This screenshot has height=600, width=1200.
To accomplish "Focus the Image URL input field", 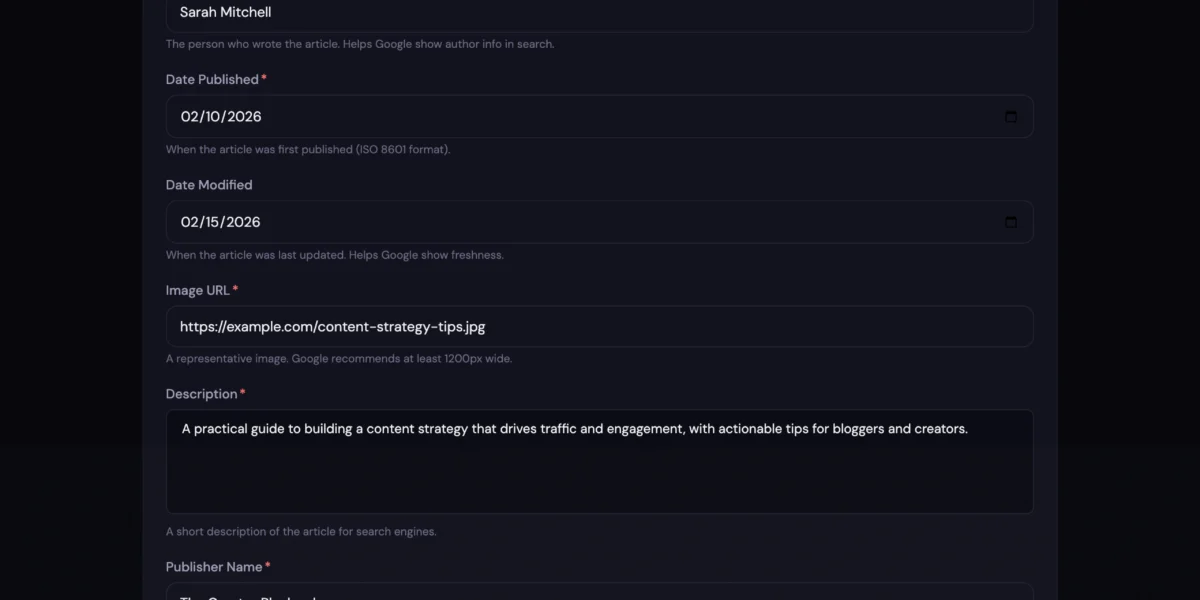I will [x=600, y=327].
